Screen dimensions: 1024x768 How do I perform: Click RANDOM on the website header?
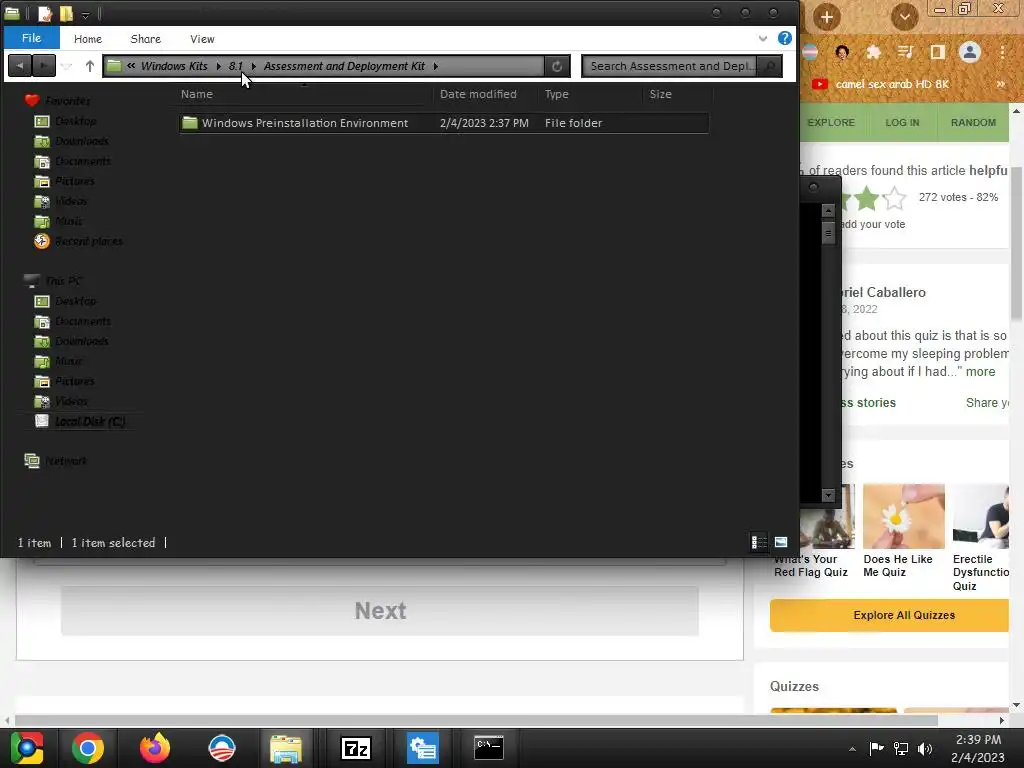pyautogui.click(x=973, y=122)
